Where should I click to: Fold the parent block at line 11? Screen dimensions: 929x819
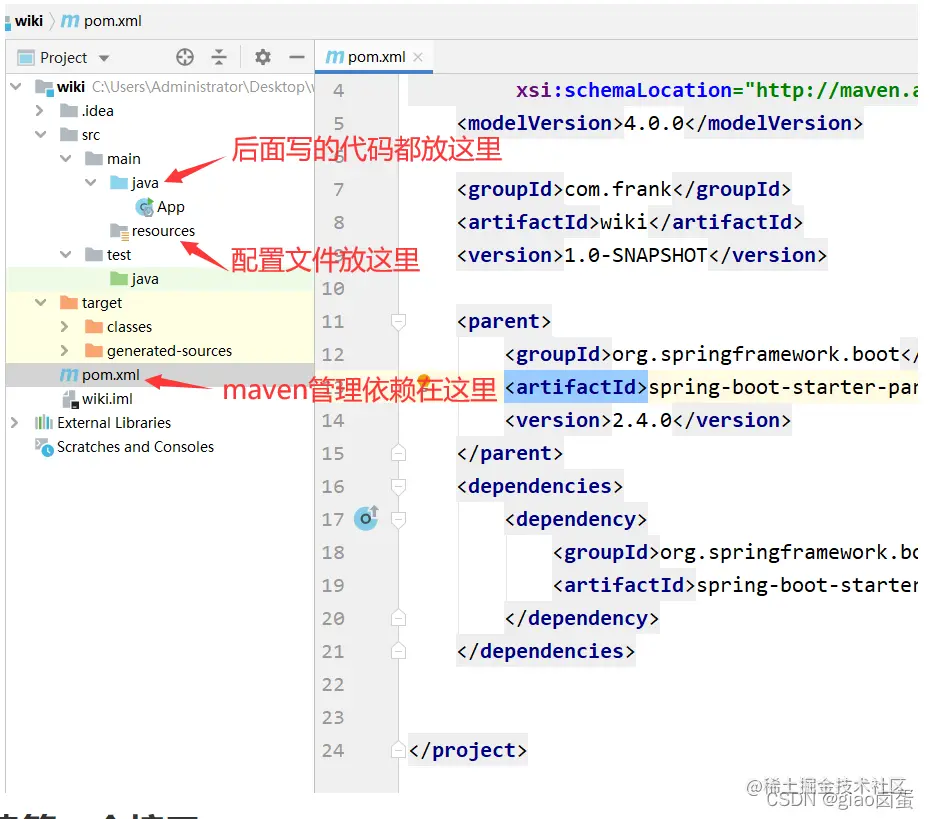(x=398, y=322)
